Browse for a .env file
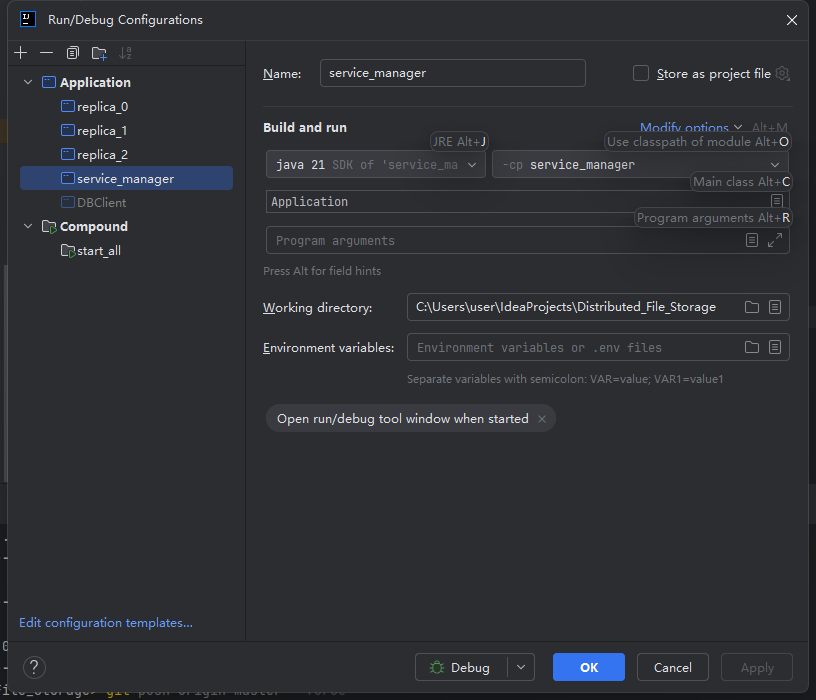Image resolution: width=816 pixels, height=700 pixels. (x=751, y=347)
